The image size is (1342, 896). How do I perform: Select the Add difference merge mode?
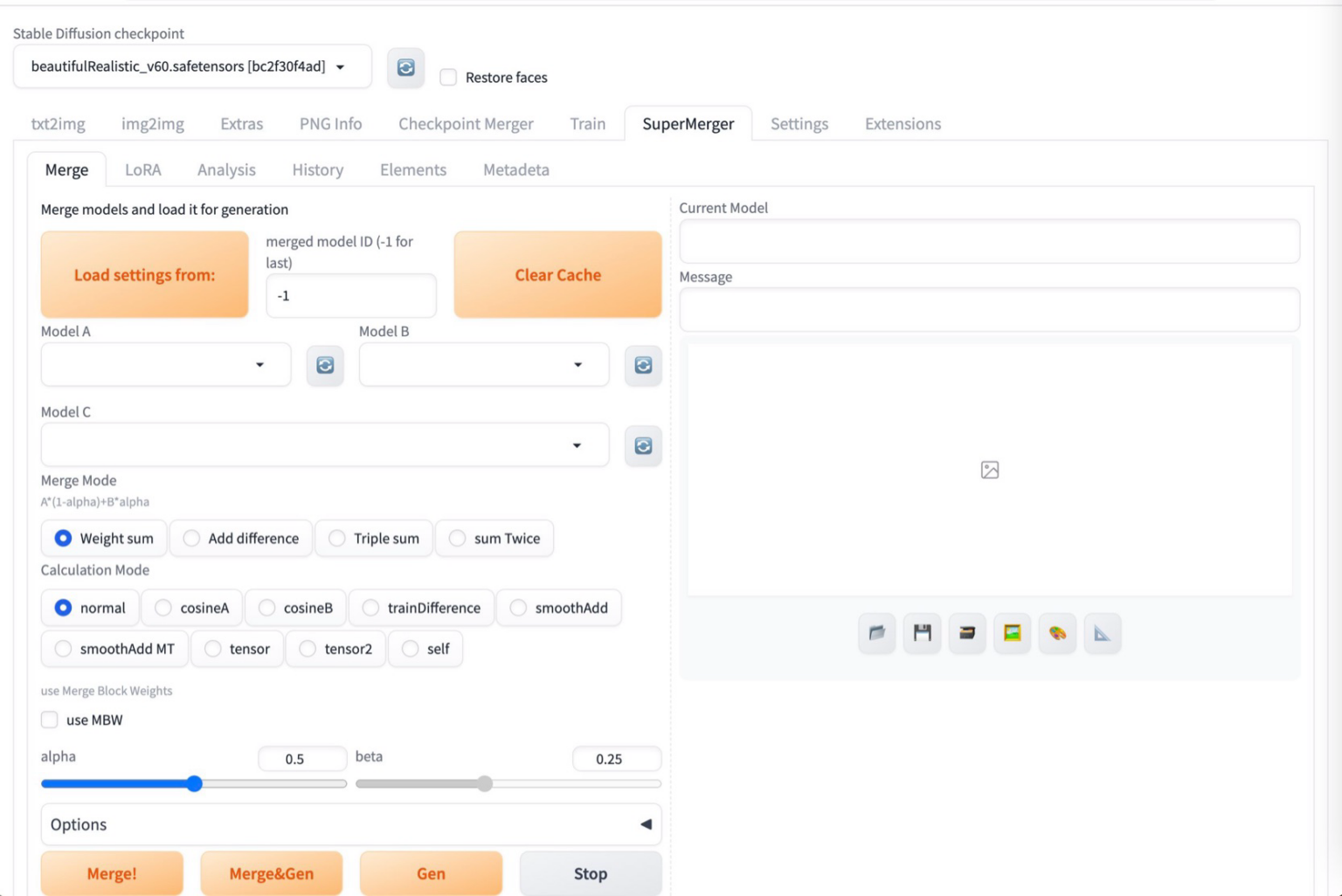point(191,538)
